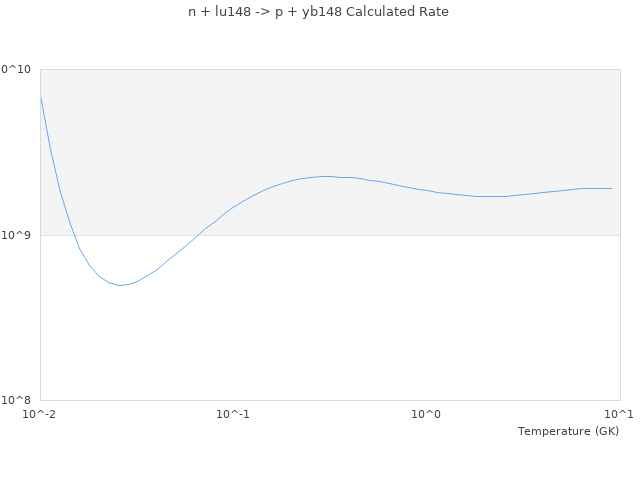Click the 10^-1 x-axis tick label
This screenshot has width=640, height=480.
pos(233,414)
